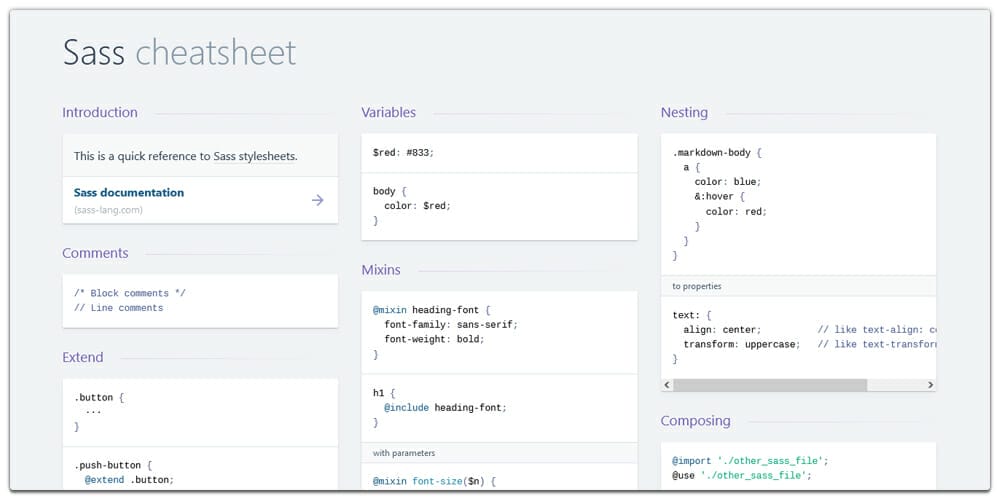Click the ".markdown-body {" code line

[x=717, y=153]
